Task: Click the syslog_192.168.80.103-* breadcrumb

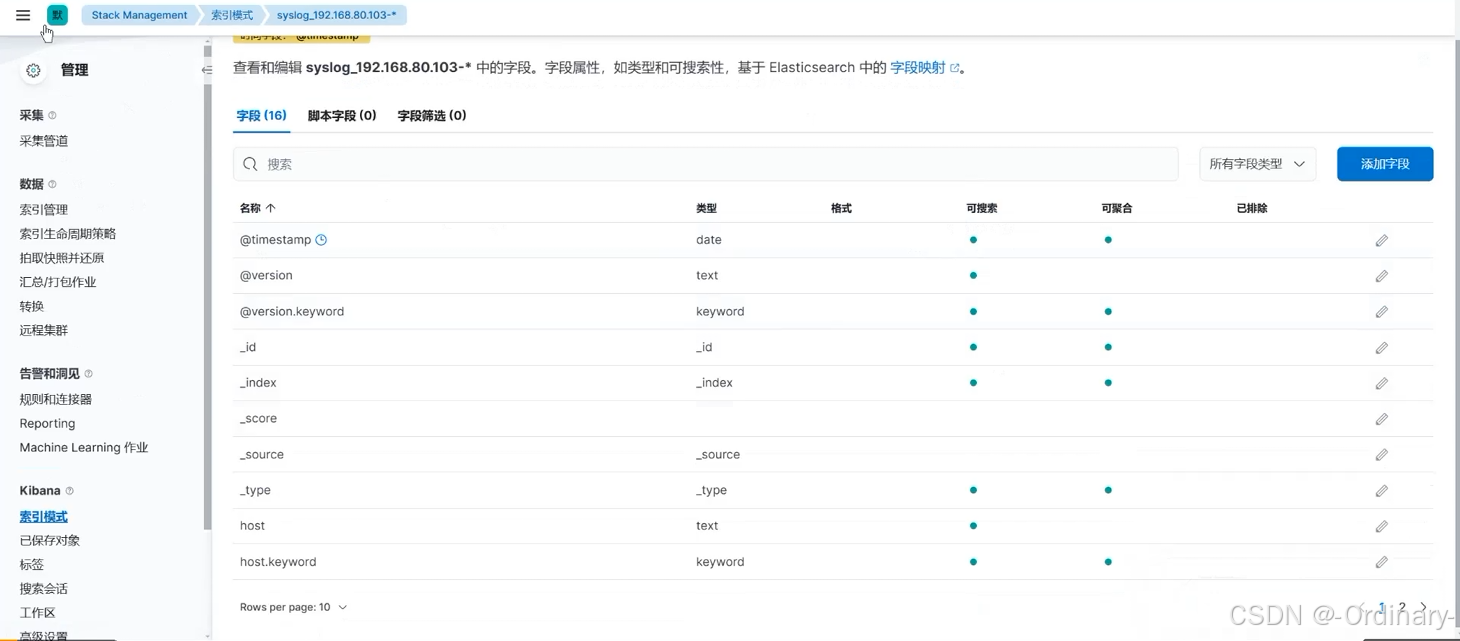Action: click(336, 15)
